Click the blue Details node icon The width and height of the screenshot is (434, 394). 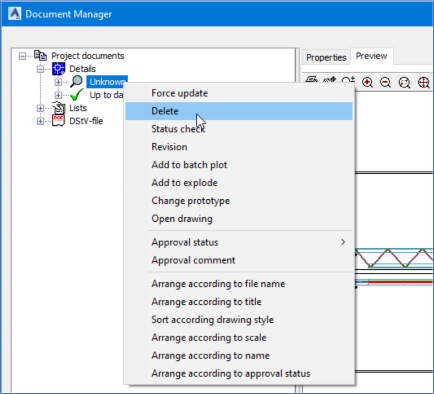(58, 69)
